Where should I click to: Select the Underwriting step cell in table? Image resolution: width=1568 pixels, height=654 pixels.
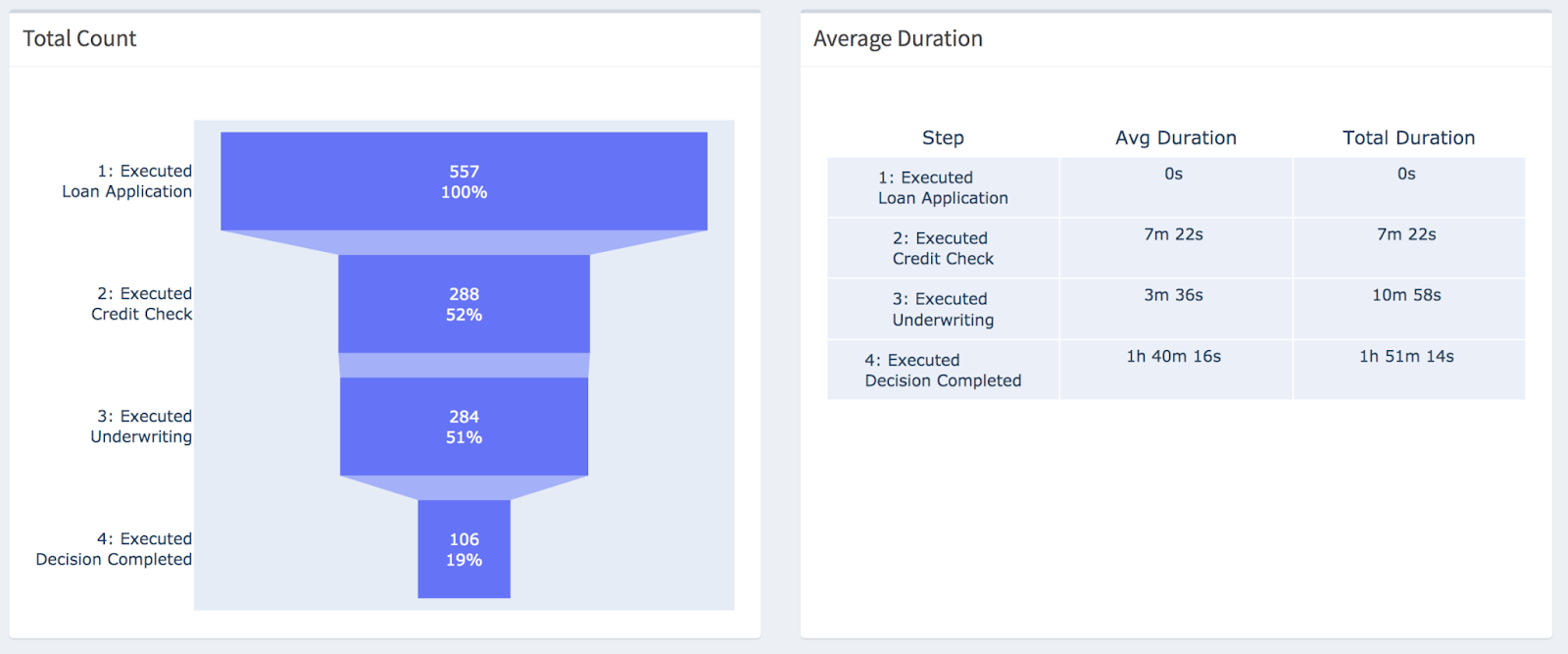point(943,309)
